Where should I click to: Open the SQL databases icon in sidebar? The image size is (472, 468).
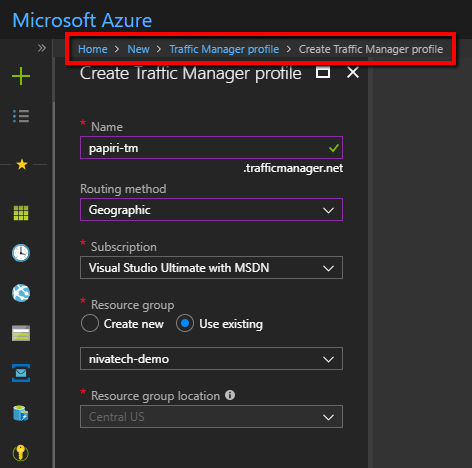(21, 413)
